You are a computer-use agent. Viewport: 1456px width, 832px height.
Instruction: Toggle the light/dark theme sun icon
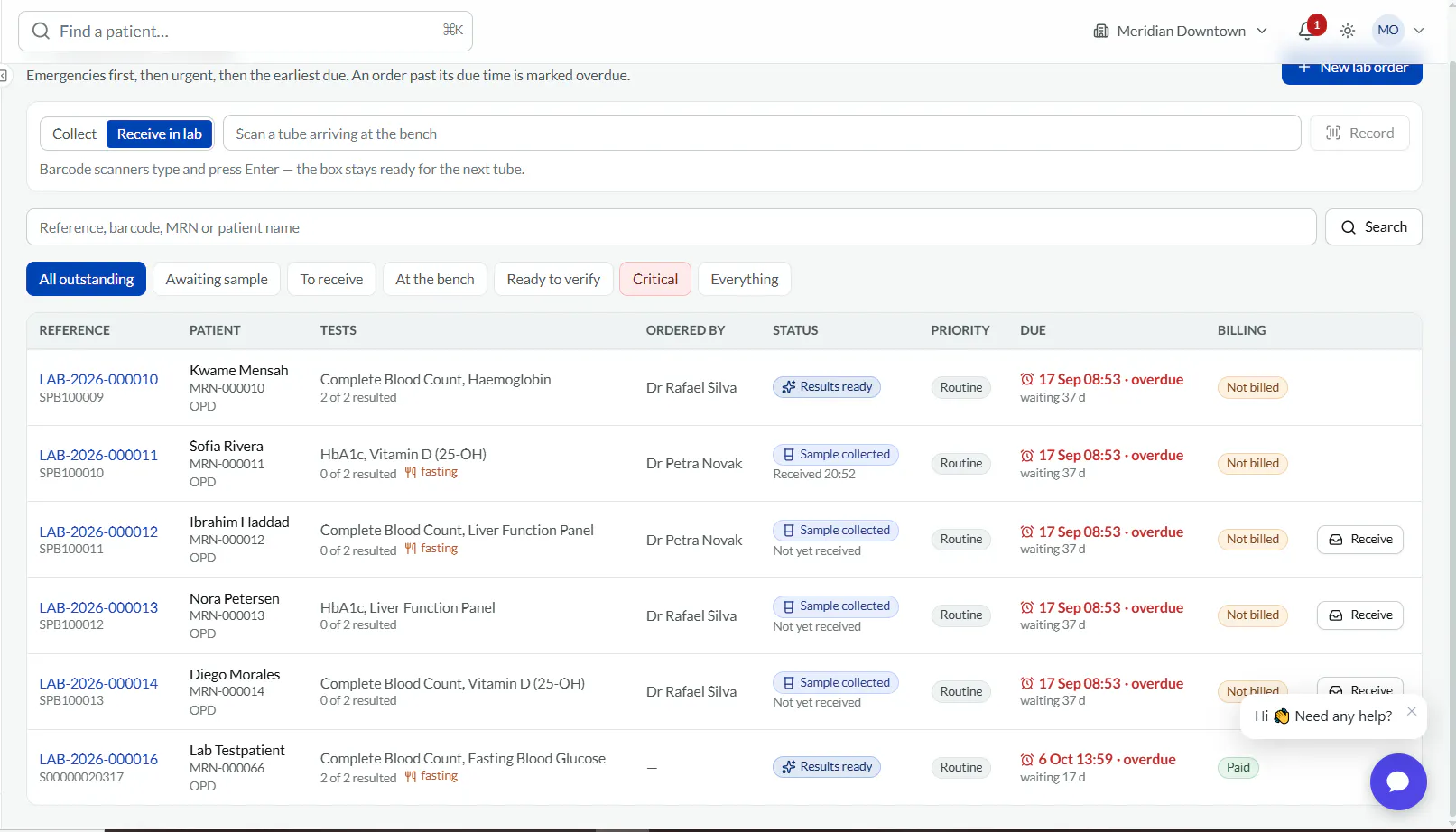pos(1348,31)
